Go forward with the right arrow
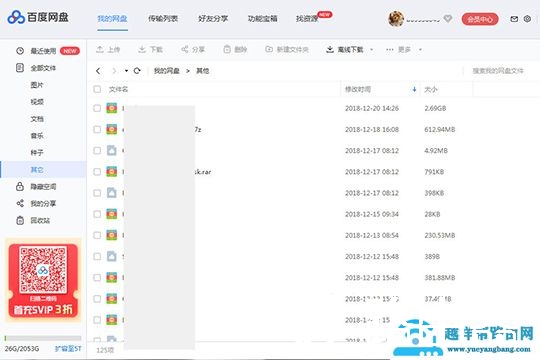540x360 pixels. tap(114, 71)
